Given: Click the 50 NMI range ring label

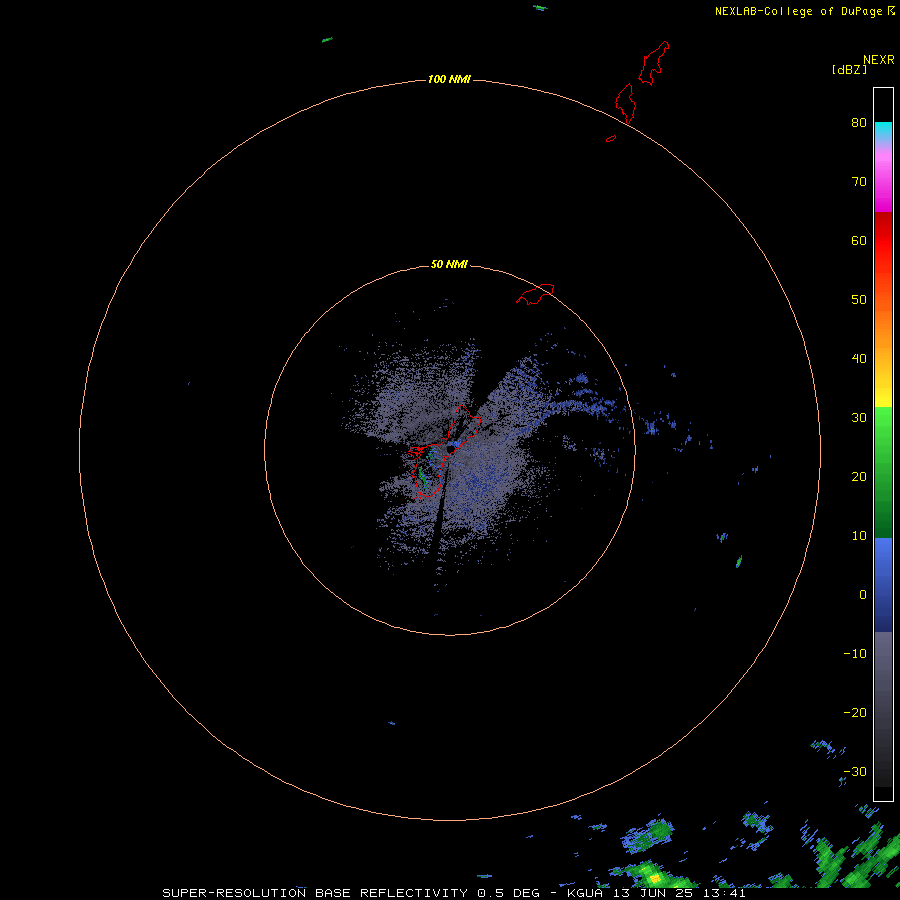Looking at the screenshot, I should click(449, 265).
